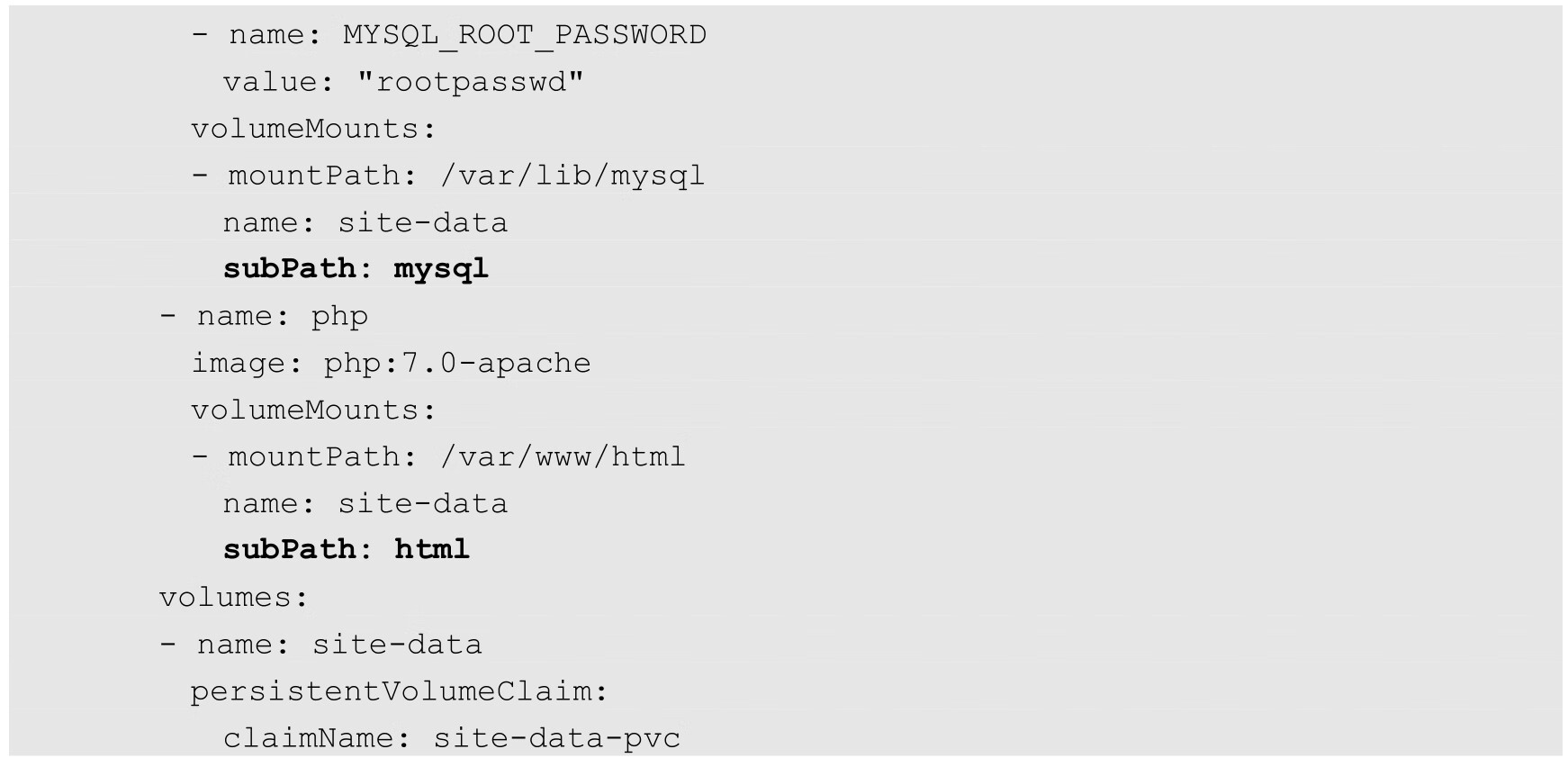Viewport: 1568px width, 767px height.
Task: Click the MYSQL_ROOT_PASSWORD variable name
Action: point(524,35)
